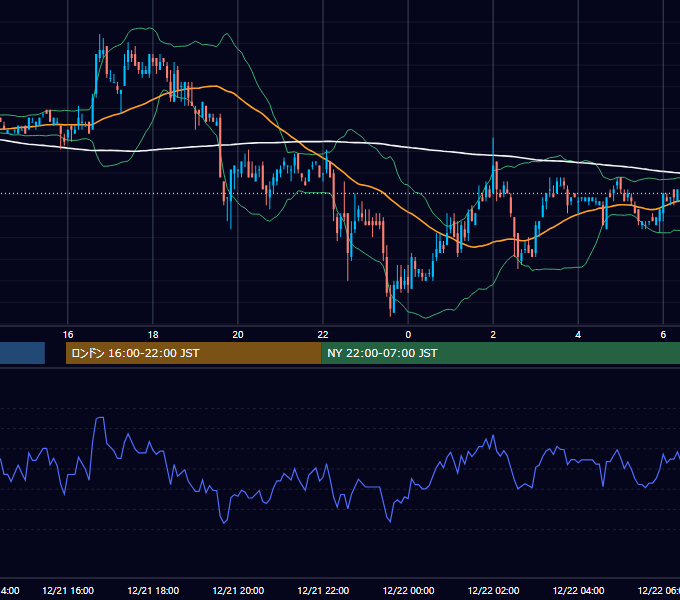Viewport: 680px width, 600px height.
Task: Click the 12/21 16:00 date label
Action: click(x=68, y=590)
